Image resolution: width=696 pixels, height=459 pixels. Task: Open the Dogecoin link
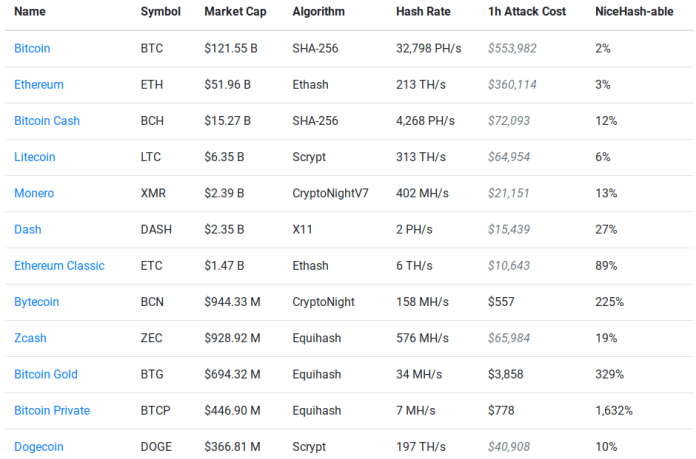tap(39, 447)
